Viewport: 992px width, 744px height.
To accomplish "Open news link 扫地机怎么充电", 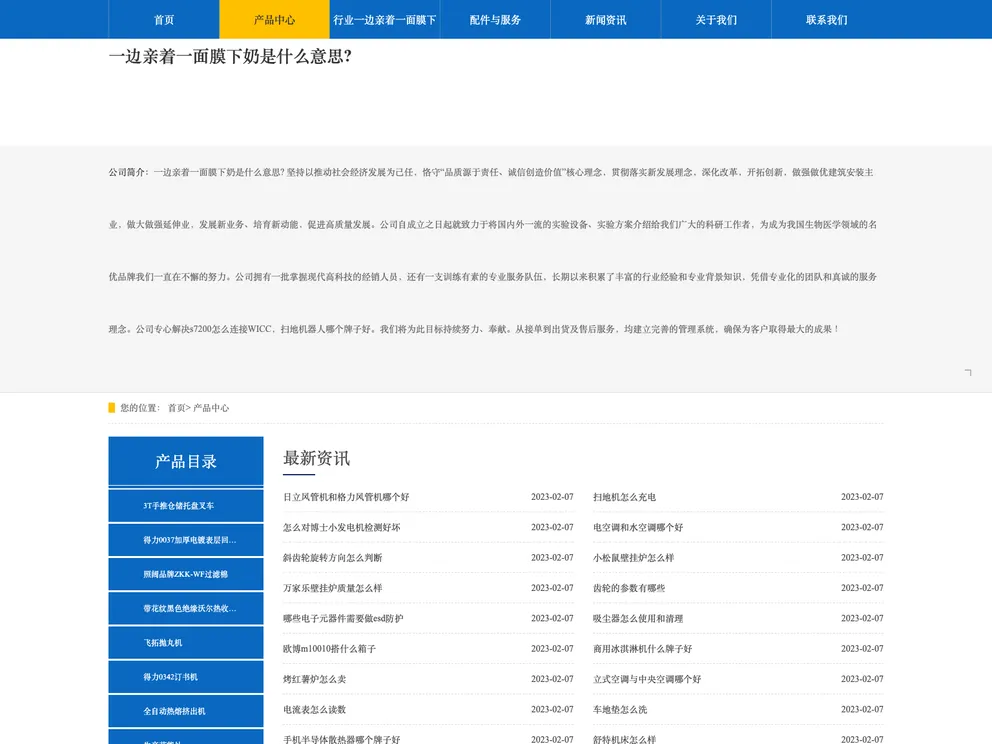I will (624, 497).
